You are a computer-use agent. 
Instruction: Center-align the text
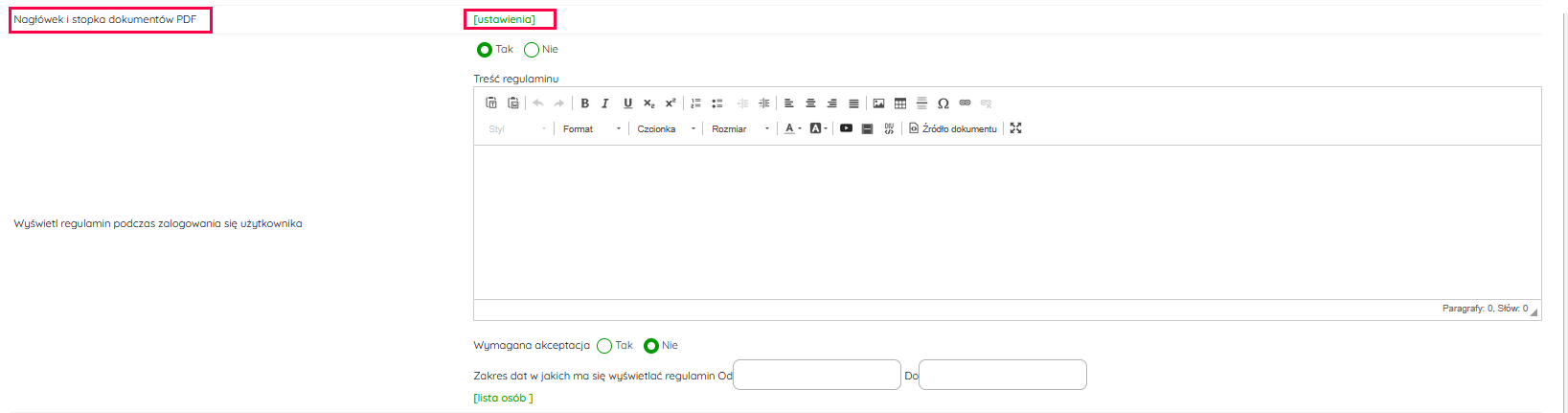[810, 103]
